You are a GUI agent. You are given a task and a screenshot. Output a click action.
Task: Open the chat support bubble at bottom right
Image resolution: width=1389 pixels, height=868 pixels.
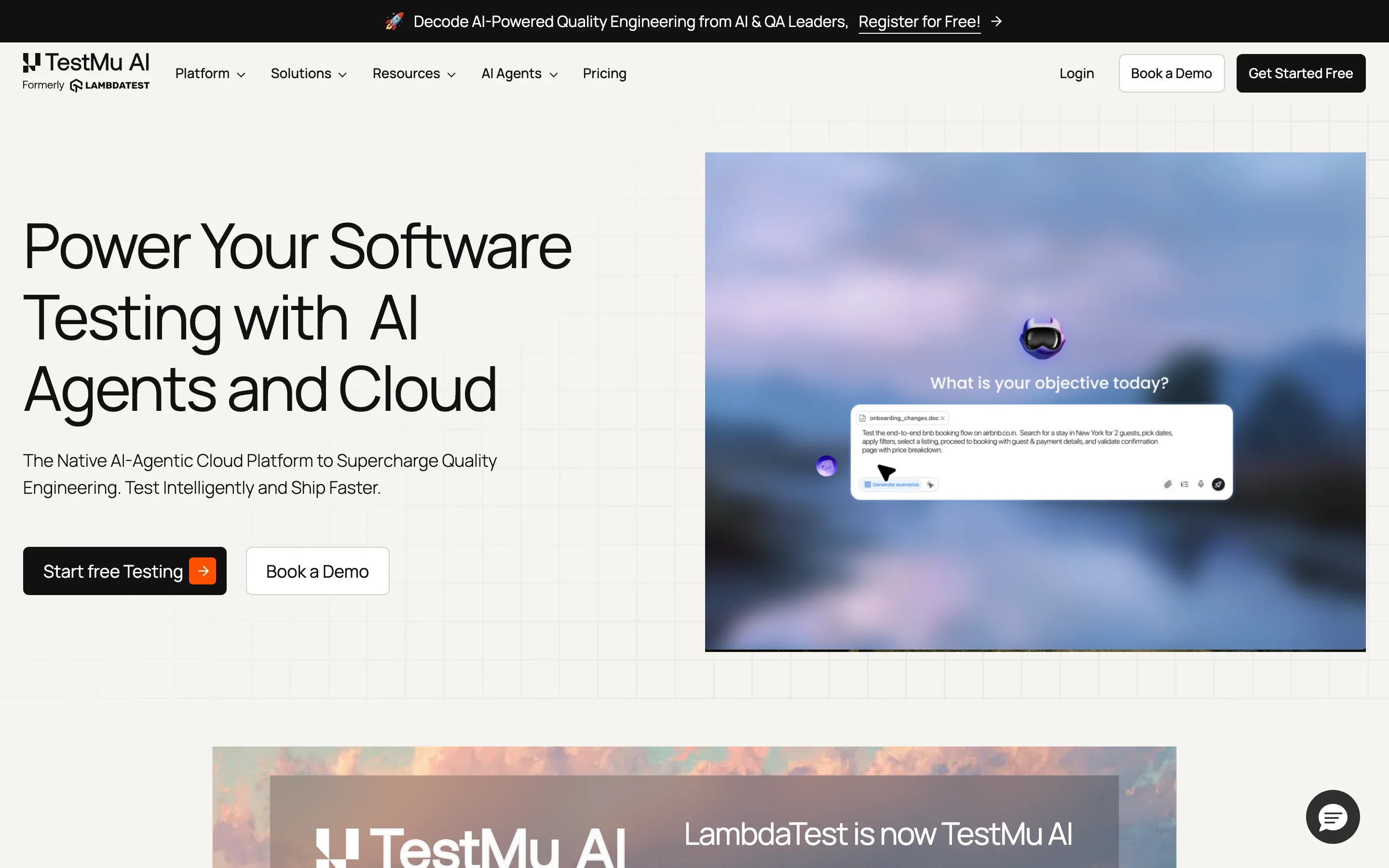pyautogui.click(x=1332, y=817)
